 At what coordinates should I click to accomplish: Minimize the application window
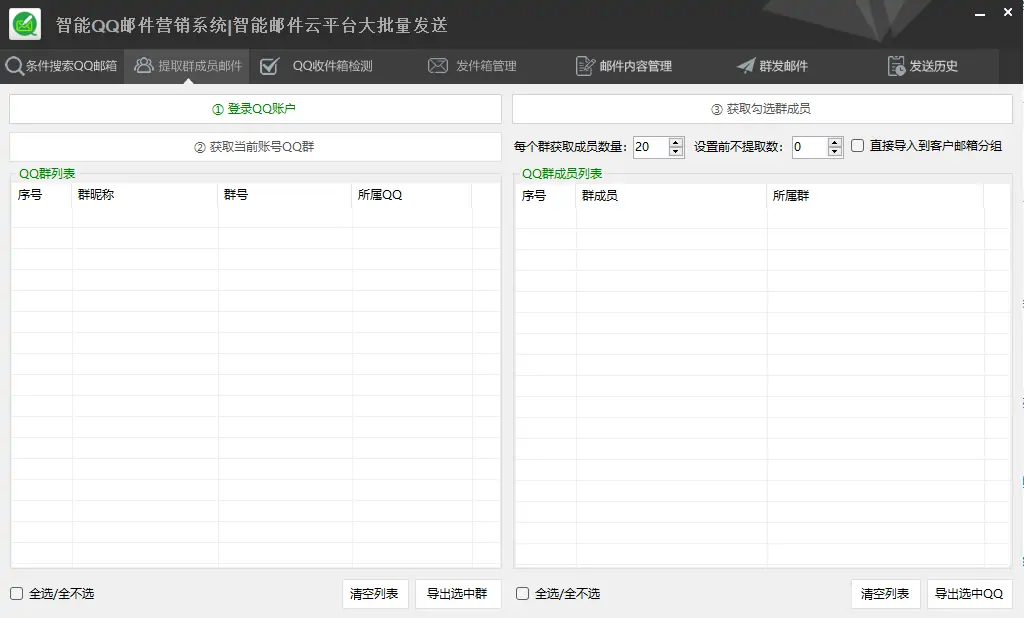point(980,13)
